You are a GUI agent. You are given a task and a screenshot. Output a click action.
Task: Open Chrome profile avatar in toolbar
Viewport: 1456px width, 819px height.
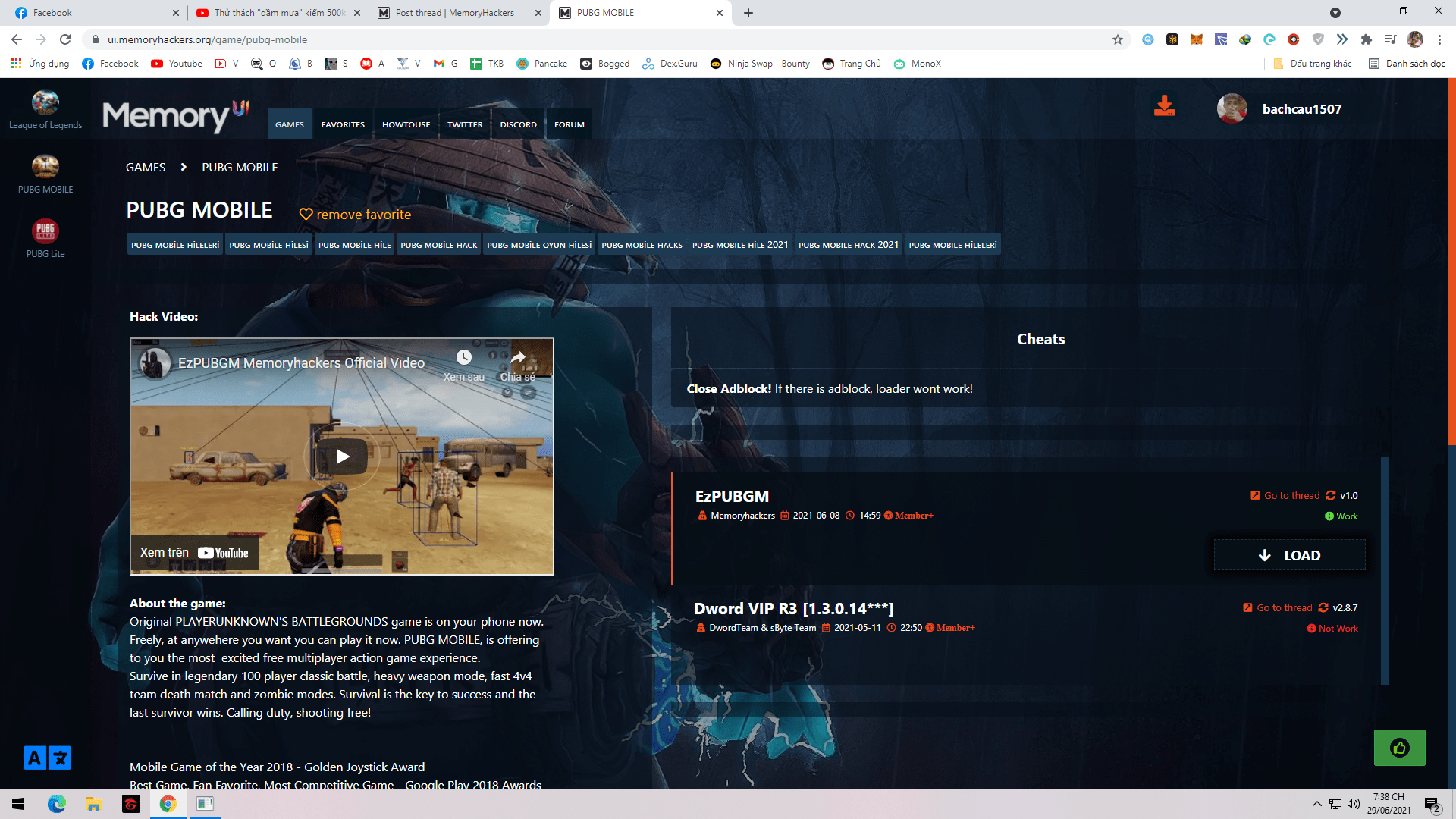point(1415,39)
